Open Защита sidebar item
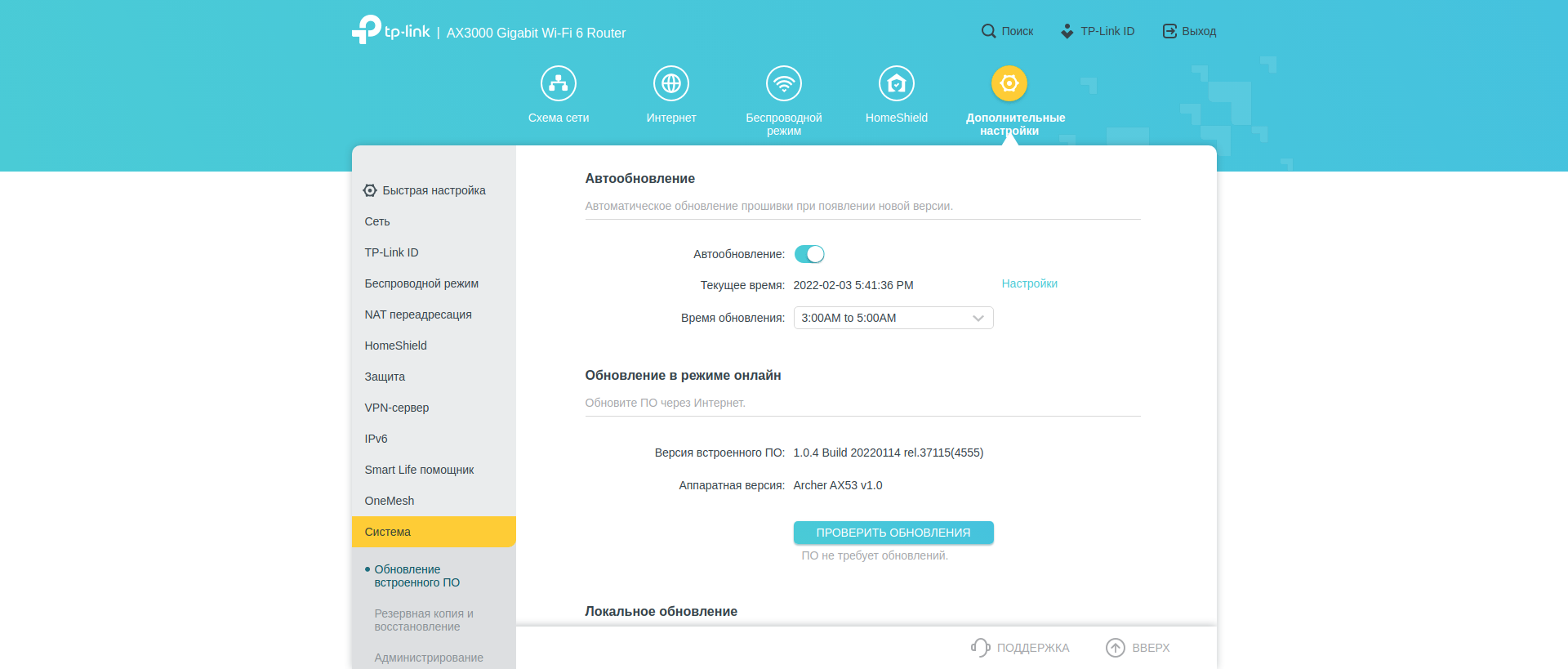 tap(434, 377)
